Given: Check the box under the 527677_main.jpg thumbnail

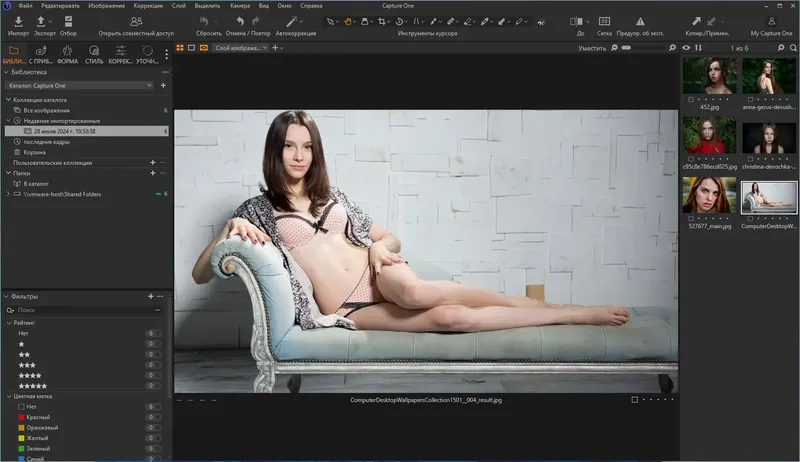Looking at the screenshot, I should [x=689, y=220].
